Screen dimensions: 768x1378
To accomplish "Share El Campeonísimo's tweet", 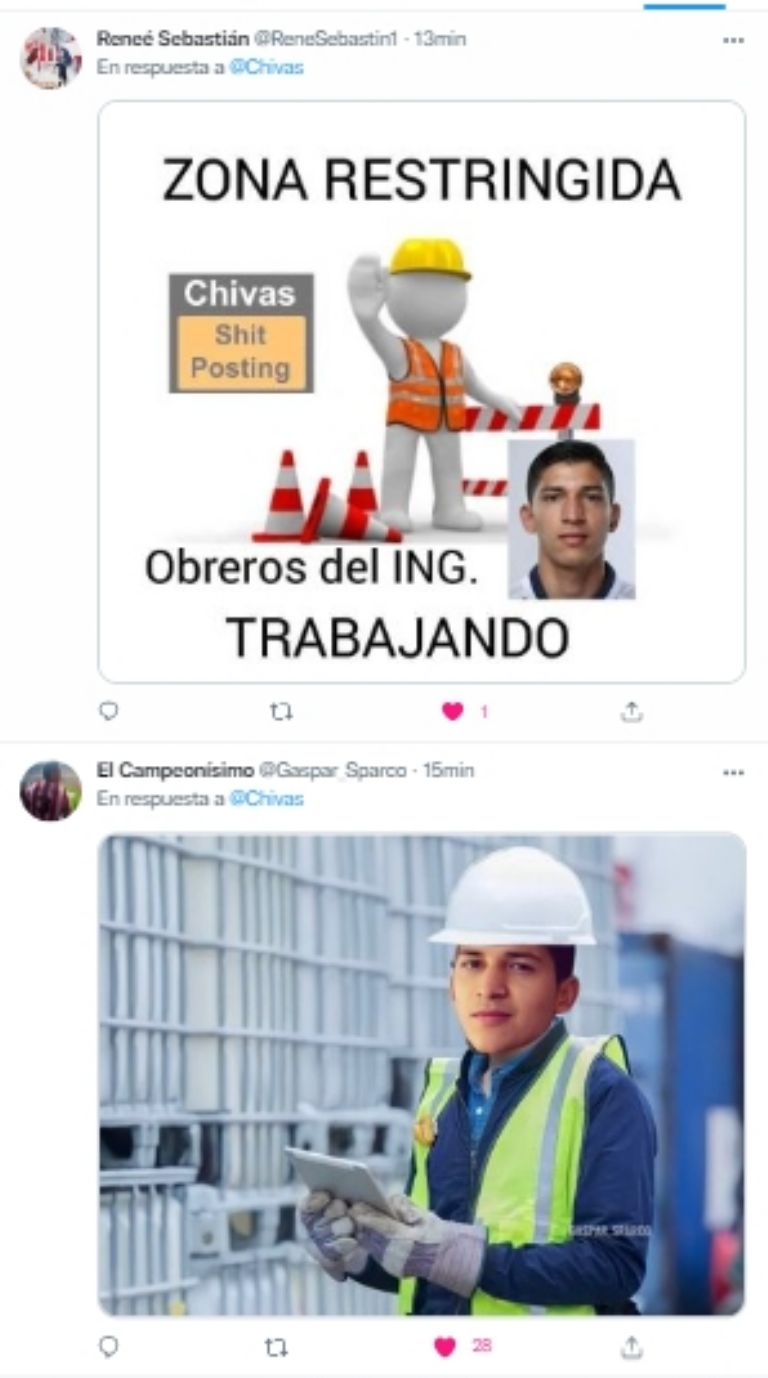I will (631, 1347).
